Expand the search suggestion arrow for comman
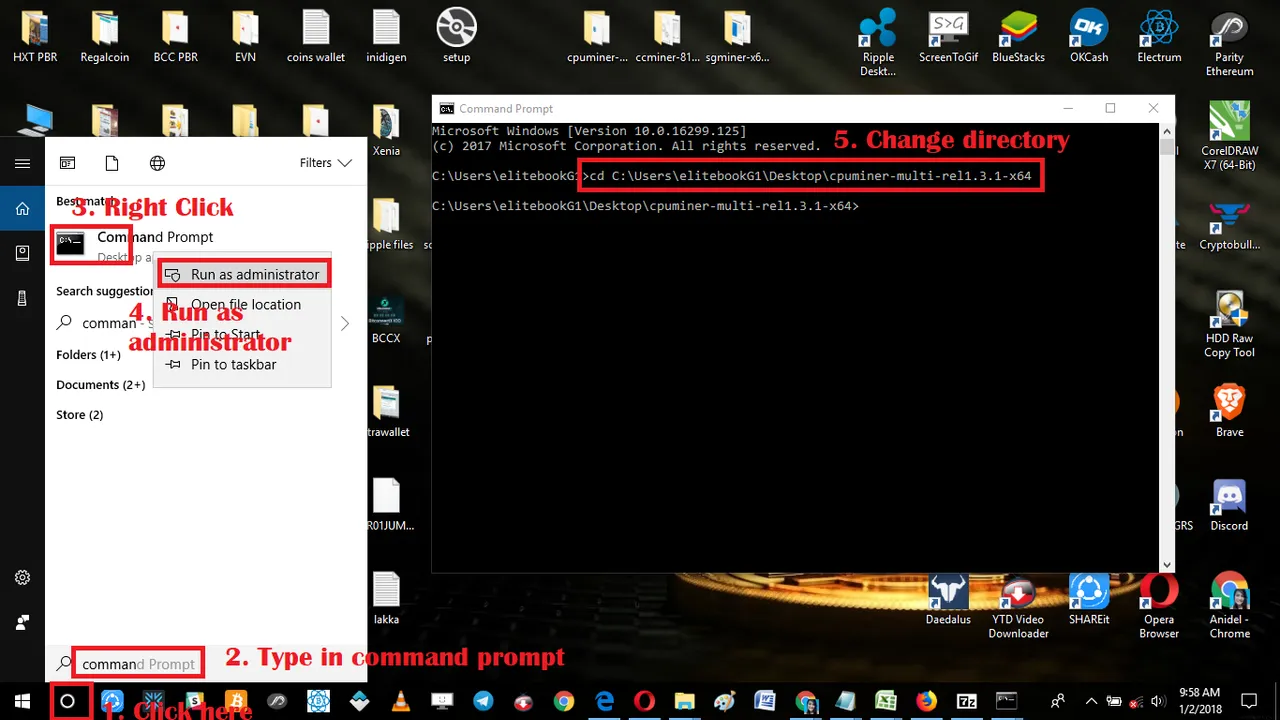The width and height of the screenshot is (1280, 720). click(345, 323)
